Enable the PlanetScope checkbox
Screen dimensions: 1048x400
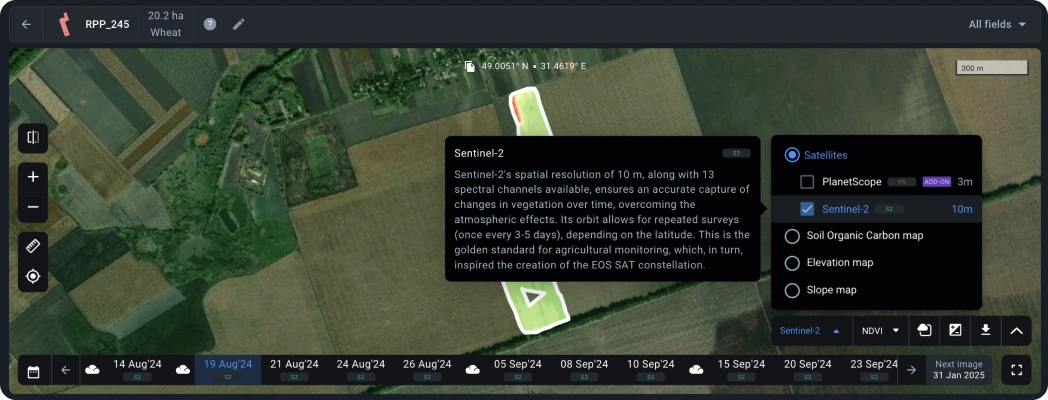point(807,182)
